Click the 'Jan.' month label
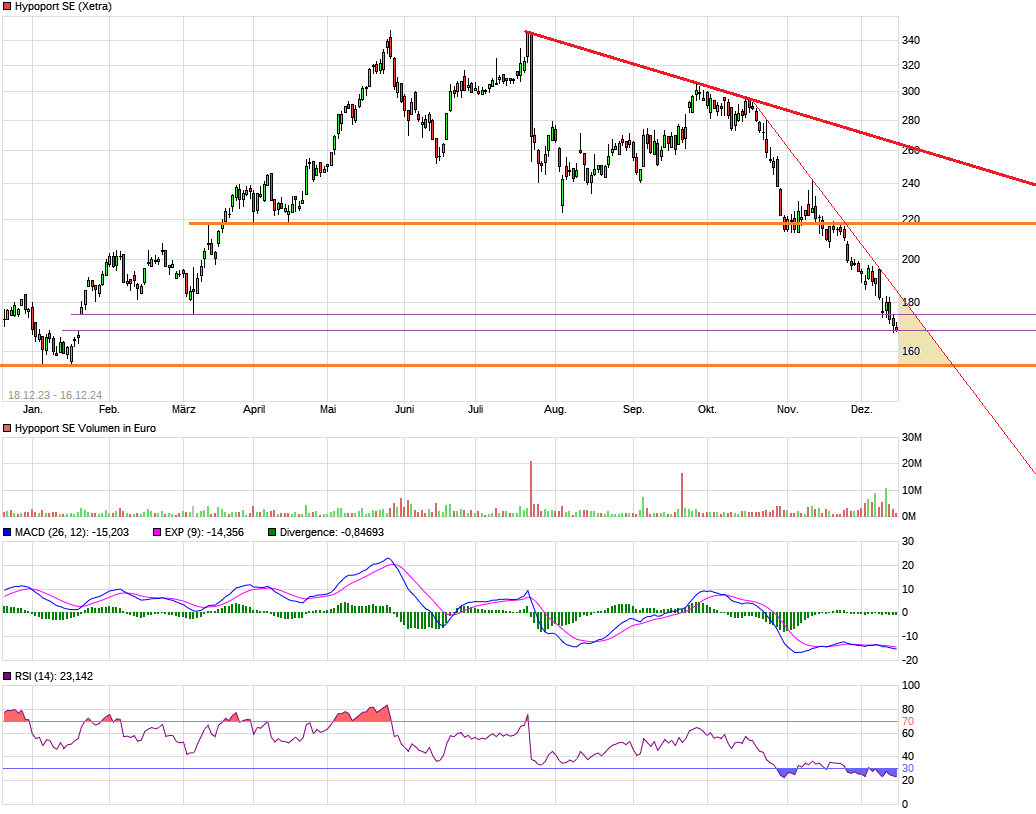The width and height of the screenshot is (1036, 814). coord(32,410)
